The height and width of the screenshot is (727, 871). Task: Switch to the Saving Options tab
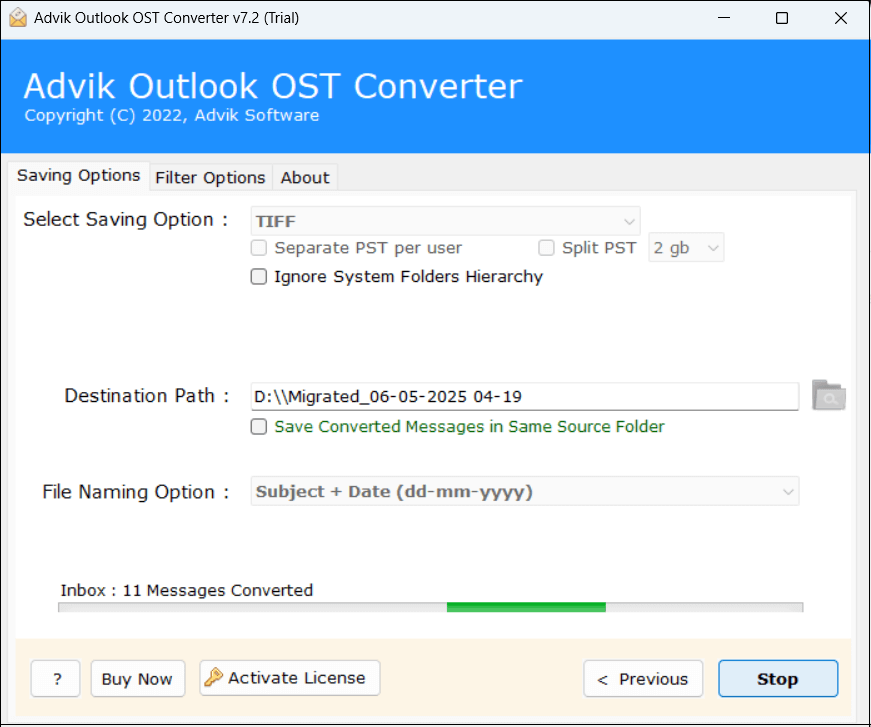pos(78,176)
